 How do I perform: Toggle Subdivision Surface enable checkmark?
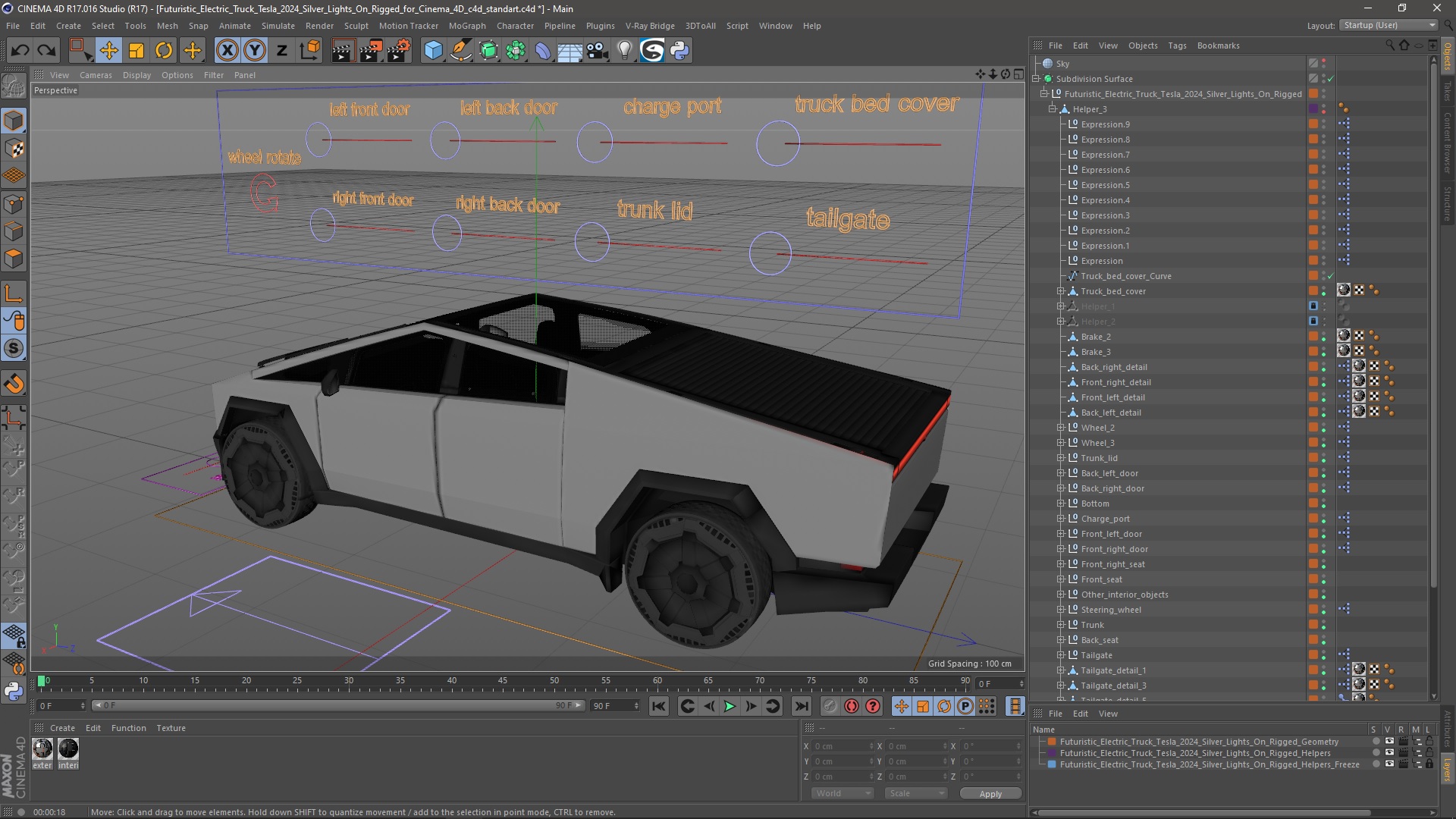(1330, 79)
